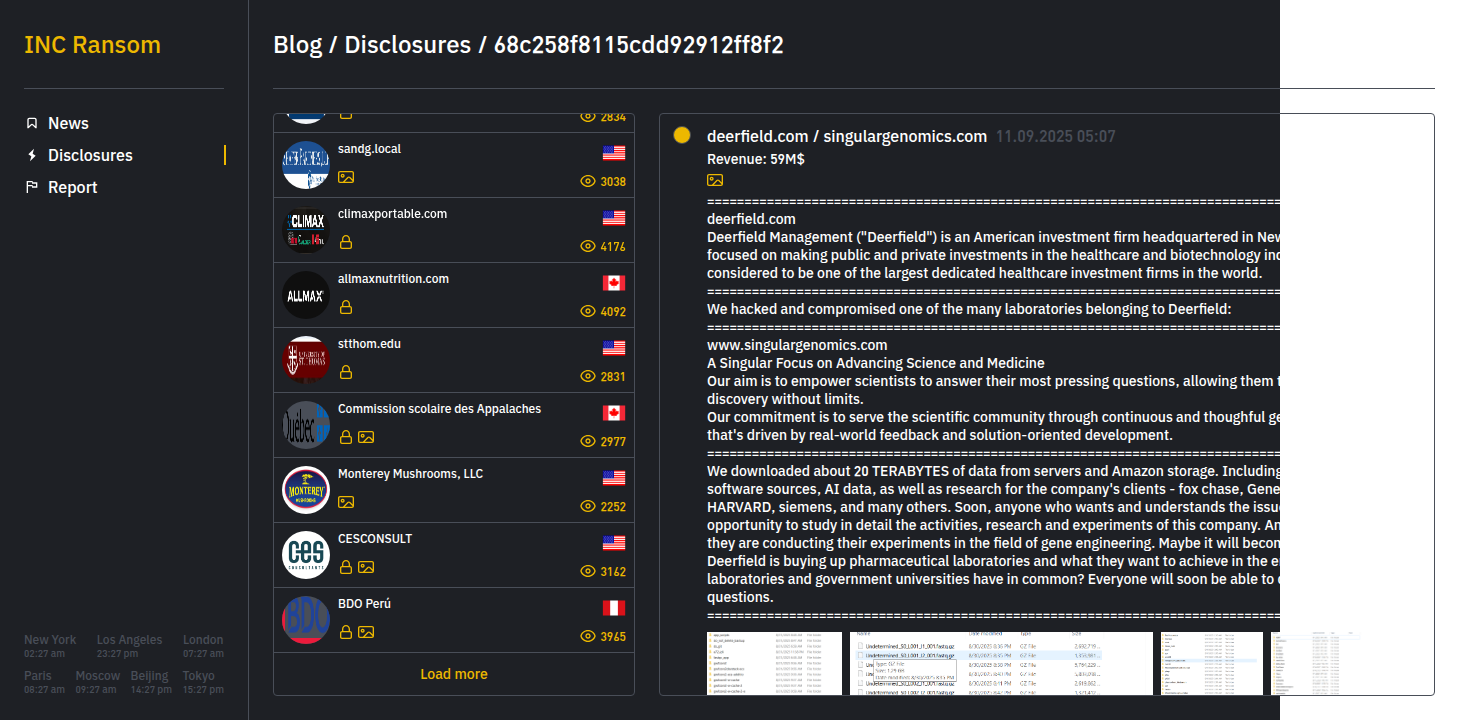Click the view count 2831
The image size is (1459, 720).
click(613, 377)
